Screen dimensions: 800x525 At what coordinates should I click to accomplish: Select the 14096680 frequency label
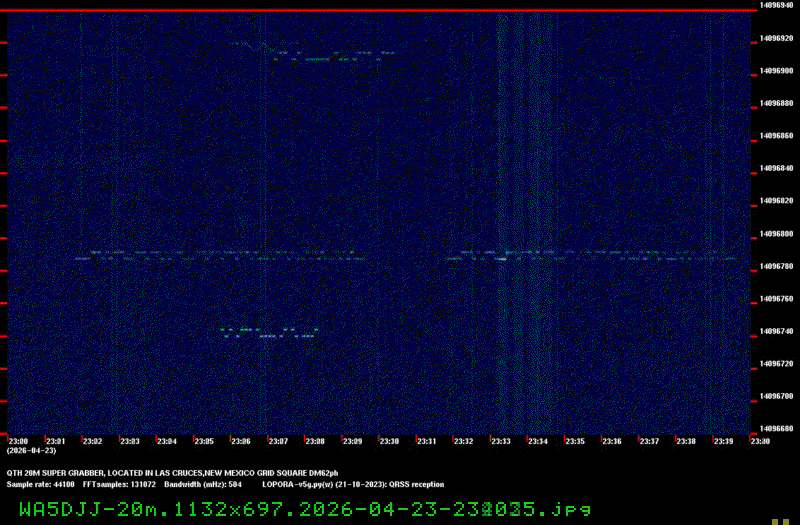point(776,429)
